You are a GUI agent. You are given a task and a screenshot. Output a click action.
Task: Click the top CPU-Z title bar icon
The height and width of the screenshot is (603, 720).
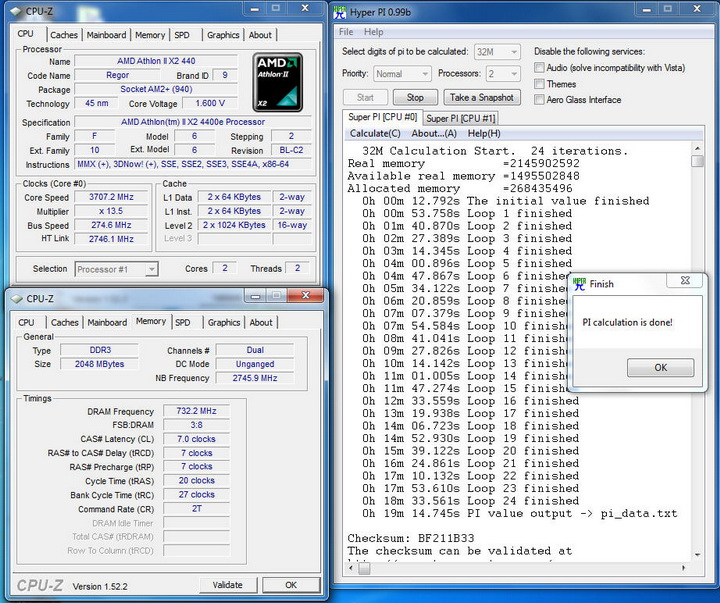(x=17, y=11)
